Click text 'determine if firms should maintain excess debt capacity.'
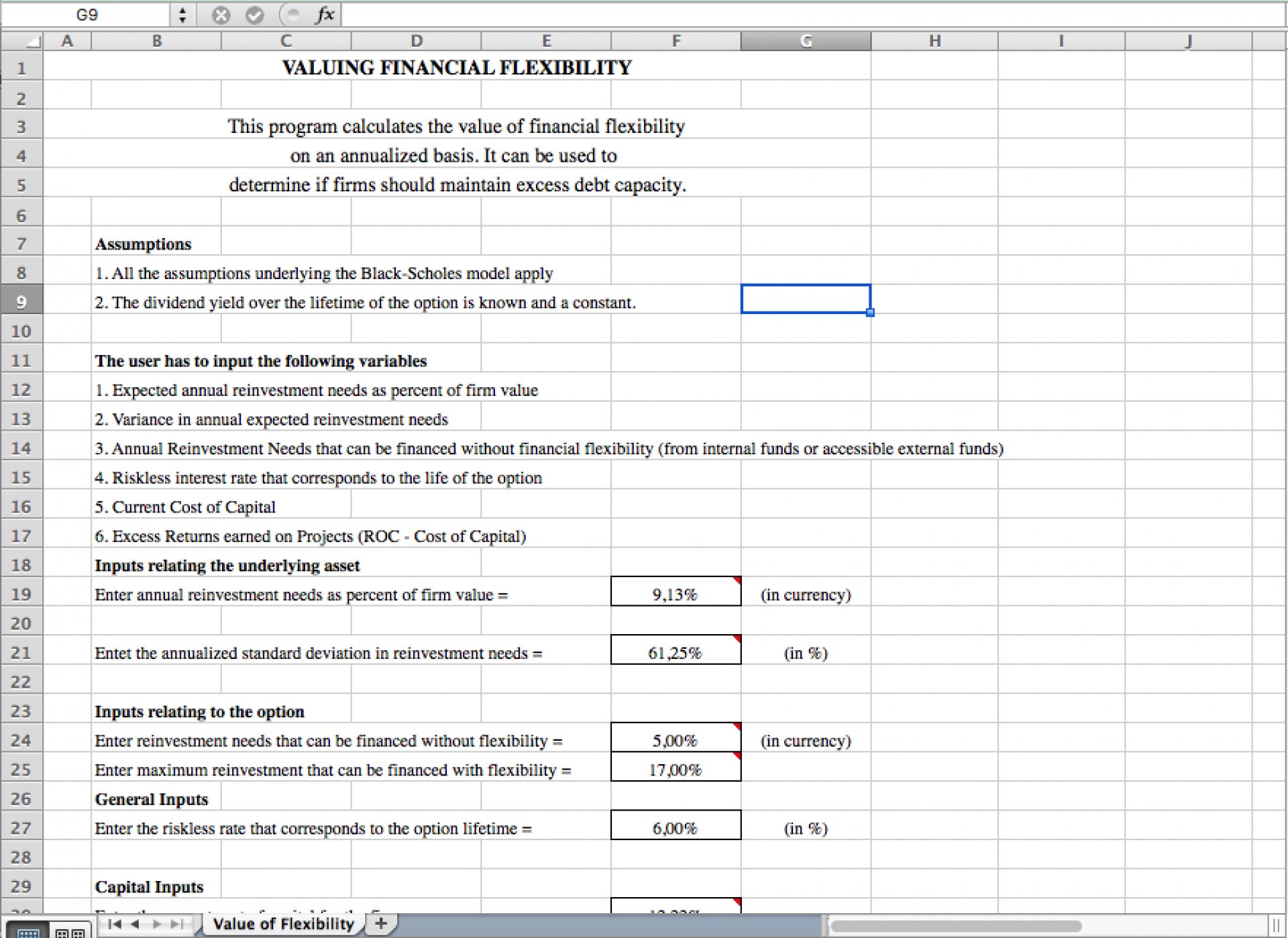 point(458,185)
